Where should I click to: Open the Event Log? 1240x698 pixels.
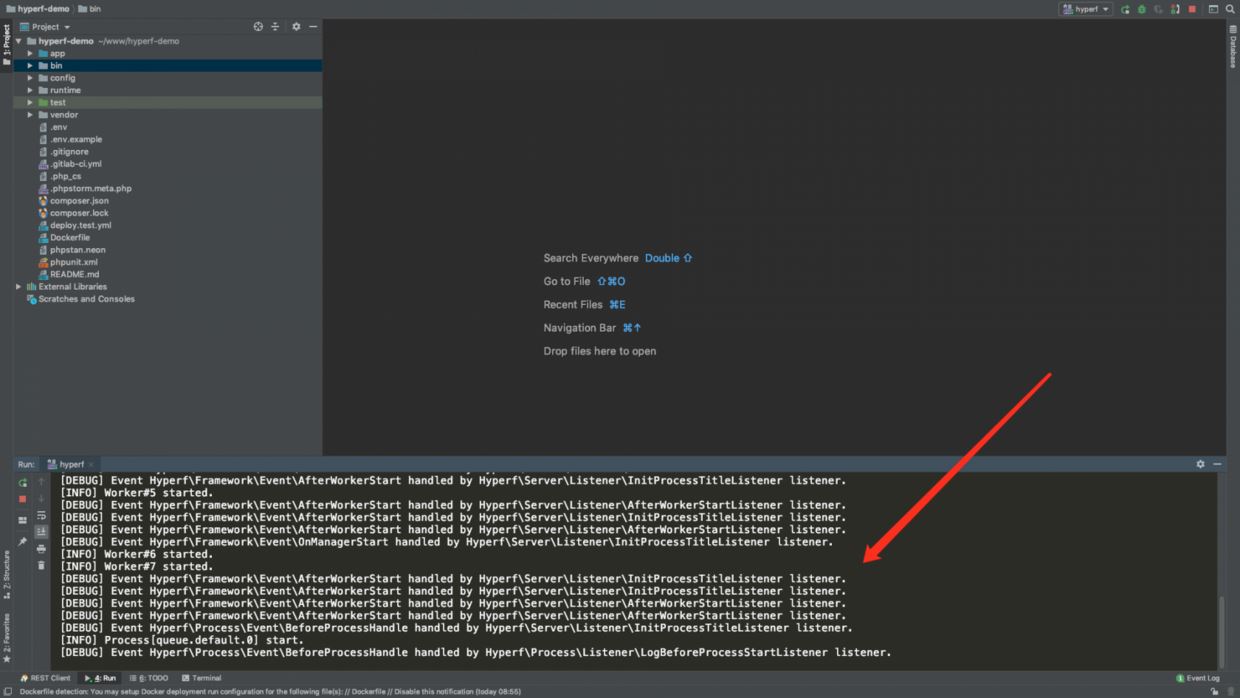click(x=1197, y=678)
